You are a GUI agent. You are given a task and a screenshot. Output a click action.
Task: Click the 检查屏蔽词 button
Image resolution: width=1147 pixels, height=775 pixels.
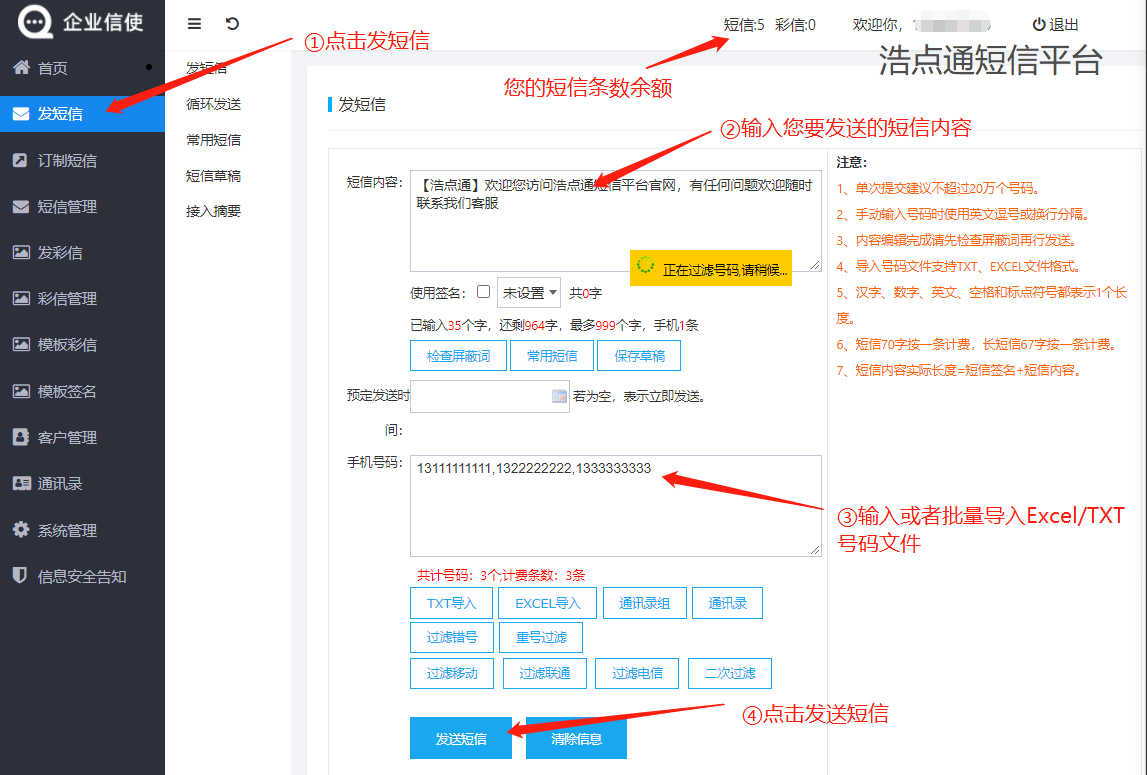[x=458, y=356]
